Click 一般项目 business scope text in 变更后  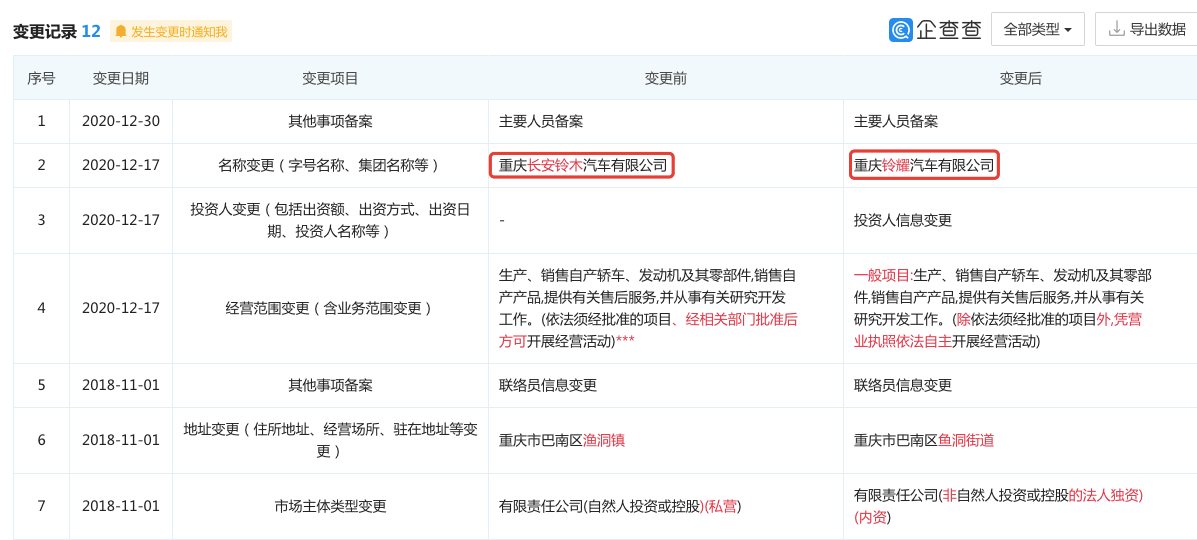tap(1002, 309)
